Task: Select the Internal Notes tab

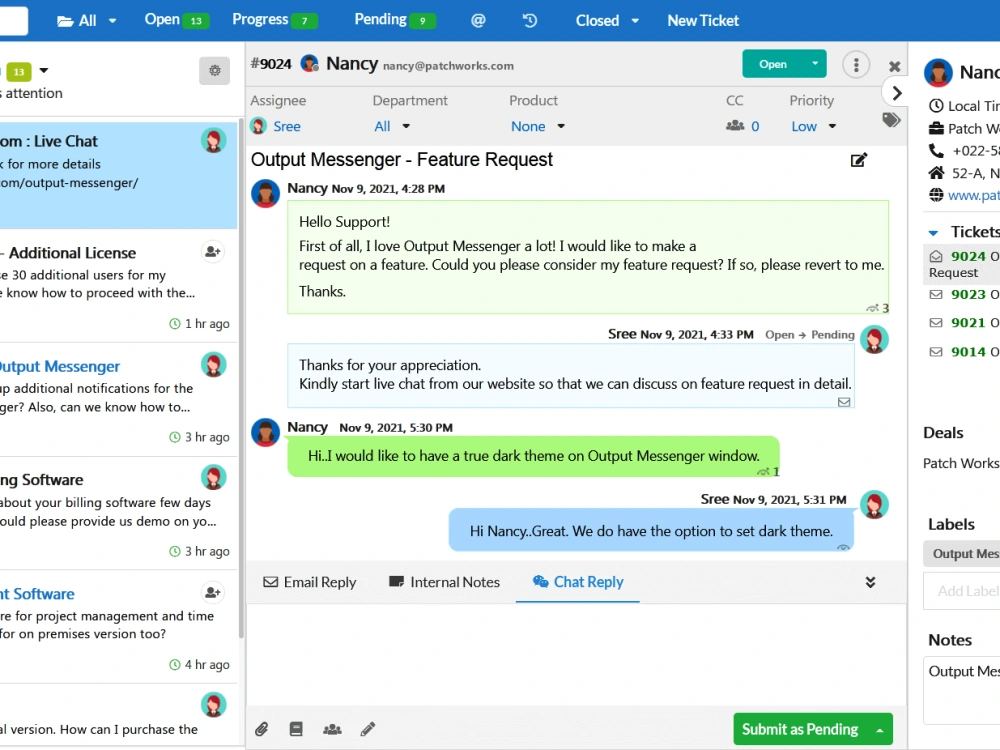Action: click(444, 582)
